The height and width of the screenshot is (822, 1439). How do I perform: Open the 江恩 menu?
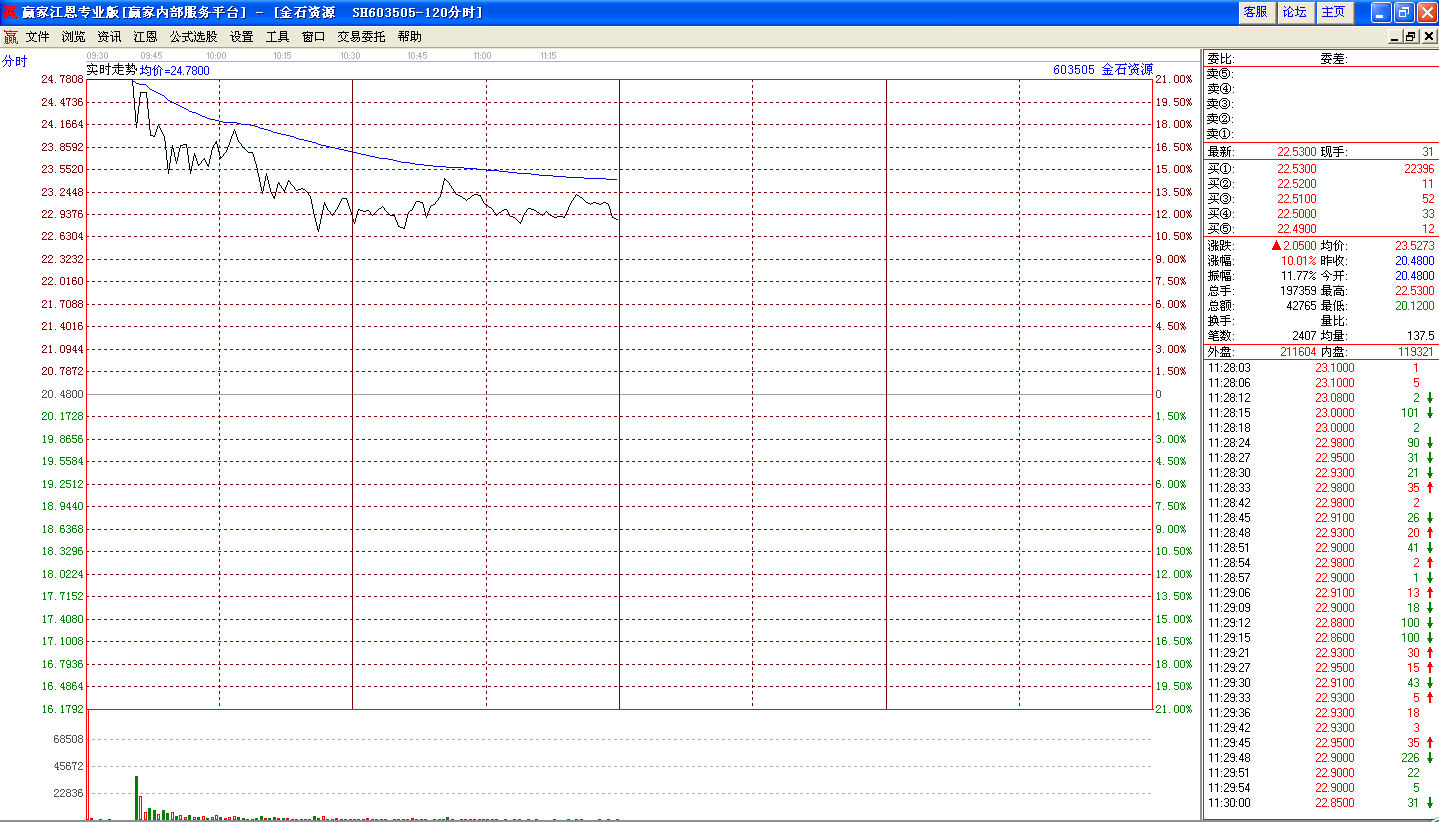pyautogui.click(x=145, y=37)
